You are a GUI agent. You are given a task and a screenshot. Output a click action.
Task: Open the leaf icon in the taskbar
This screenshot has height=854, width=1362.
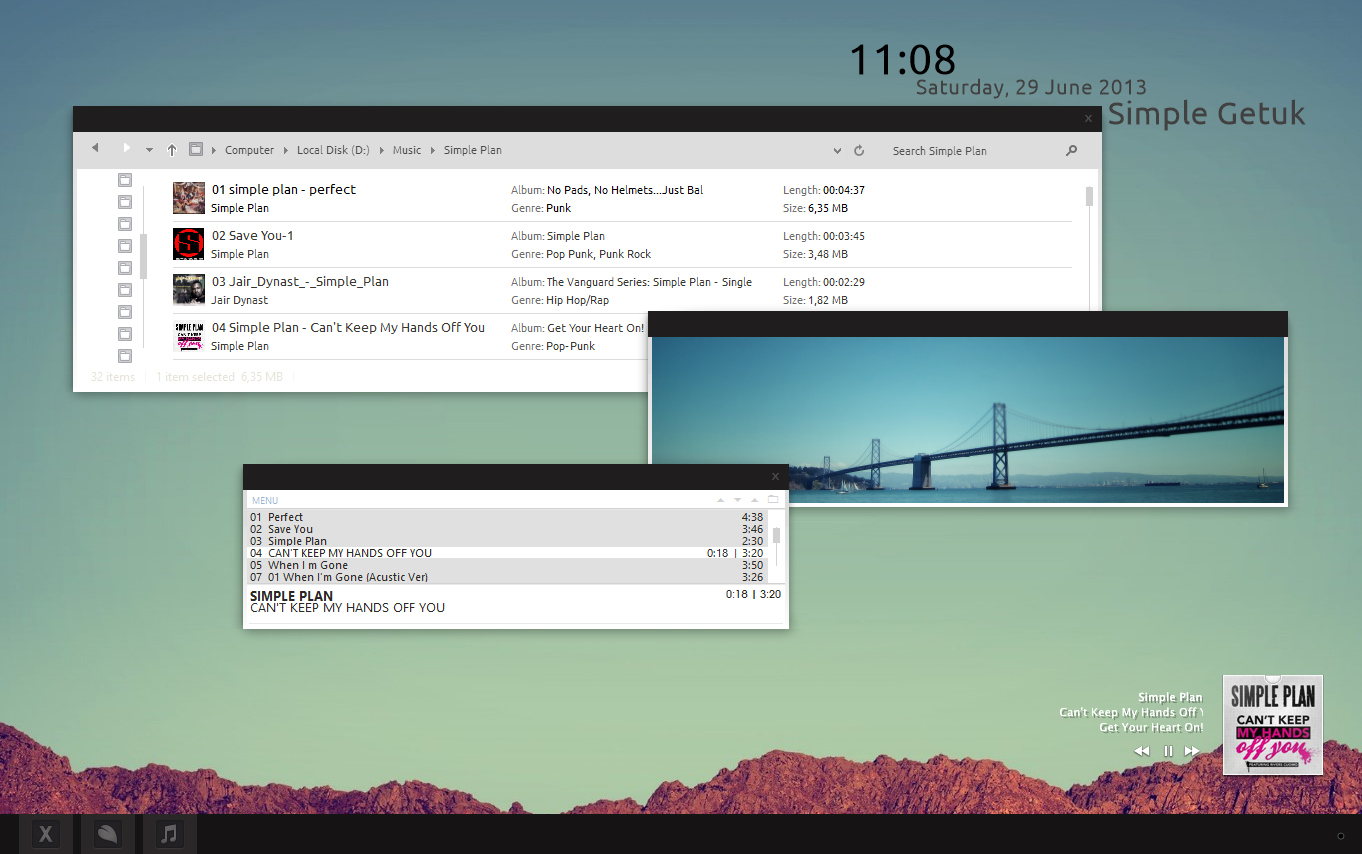[108, 834]
